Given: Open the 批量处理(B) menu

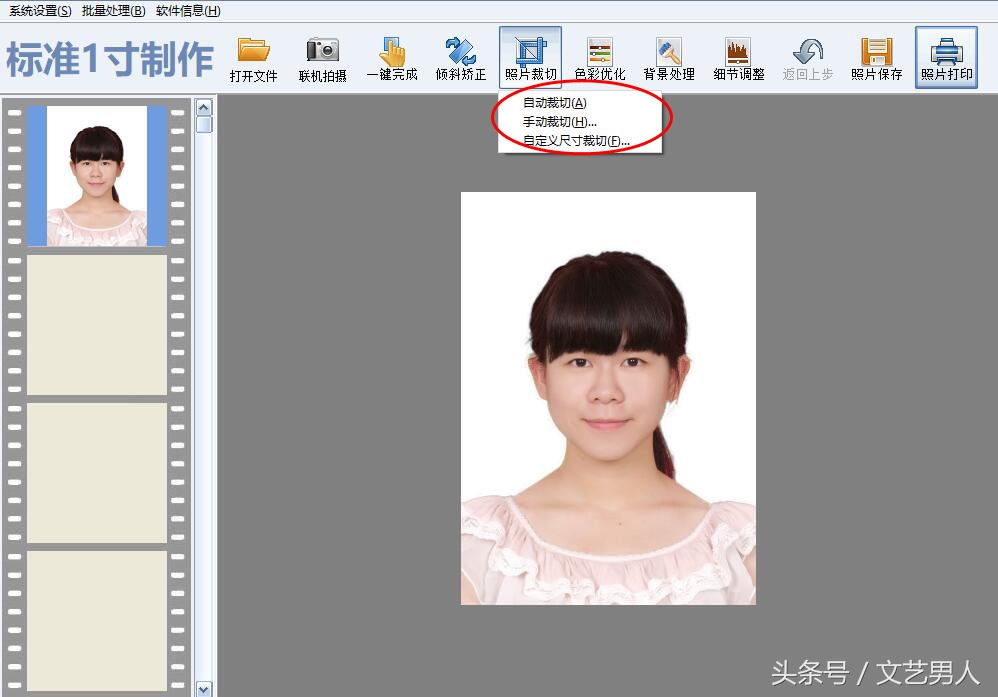Looking at the screenshot, I should (x=114, y=11).
